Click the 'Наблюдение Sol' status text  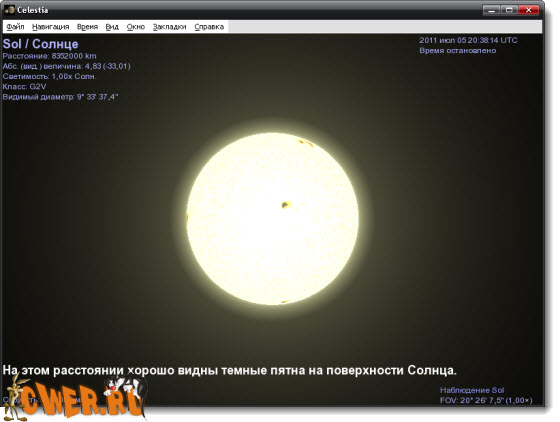point(472,390)
